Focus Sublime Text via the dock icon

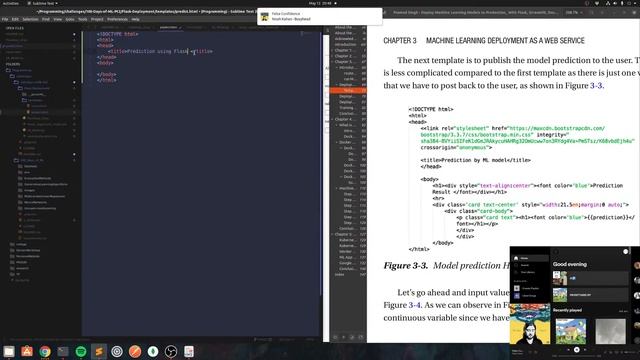[x=99, y=351]
